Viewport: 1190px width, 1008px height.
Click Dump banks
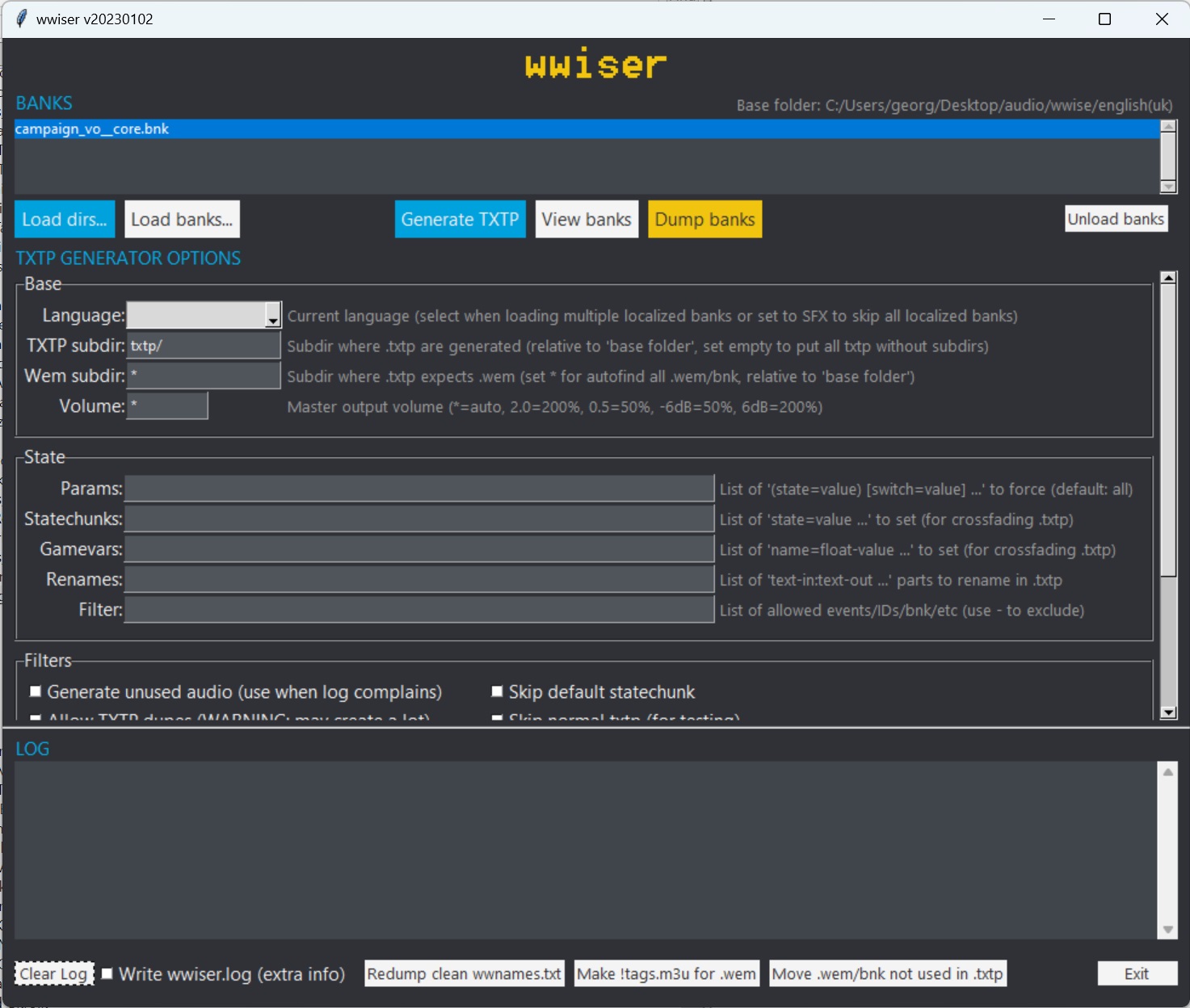(704, 220)
